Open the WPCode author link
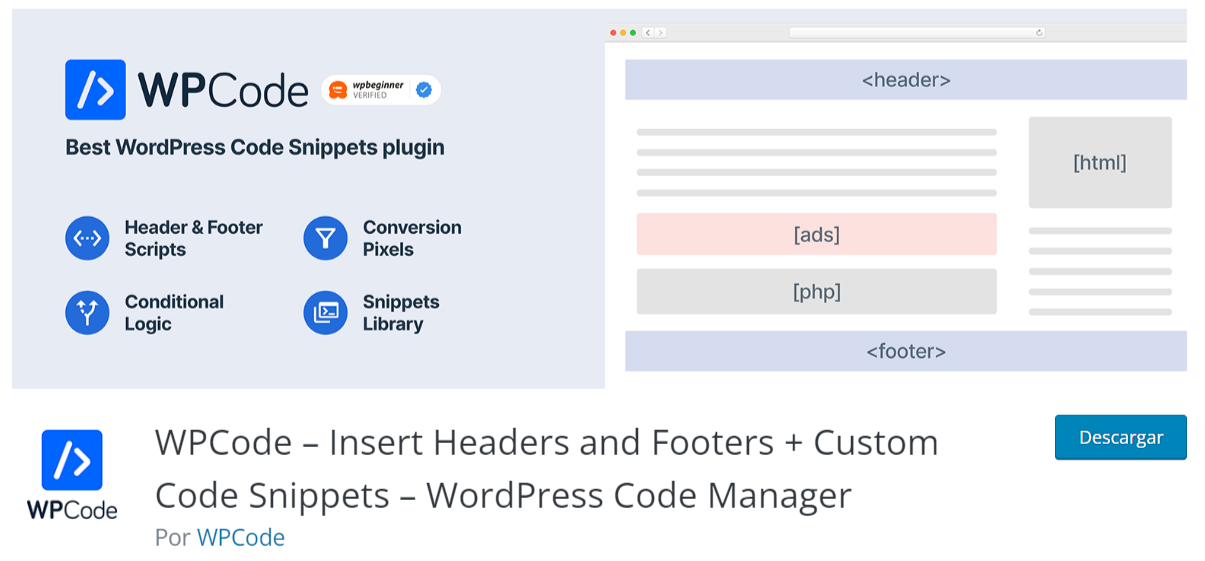 [x=241, y=537]
